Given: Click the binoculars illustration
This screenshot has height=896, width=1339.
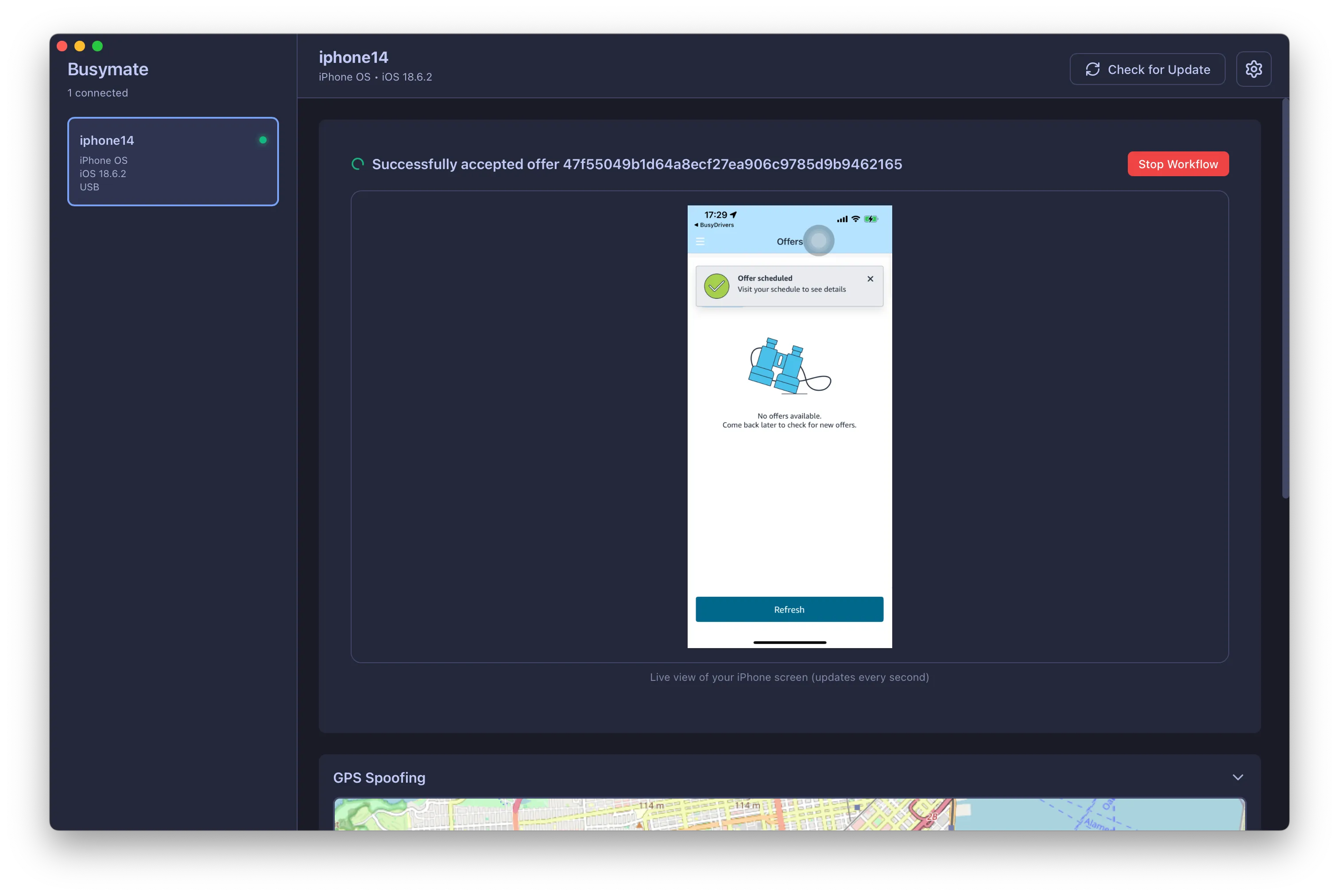Looking at the screenshot, I should tap(789, 366).
